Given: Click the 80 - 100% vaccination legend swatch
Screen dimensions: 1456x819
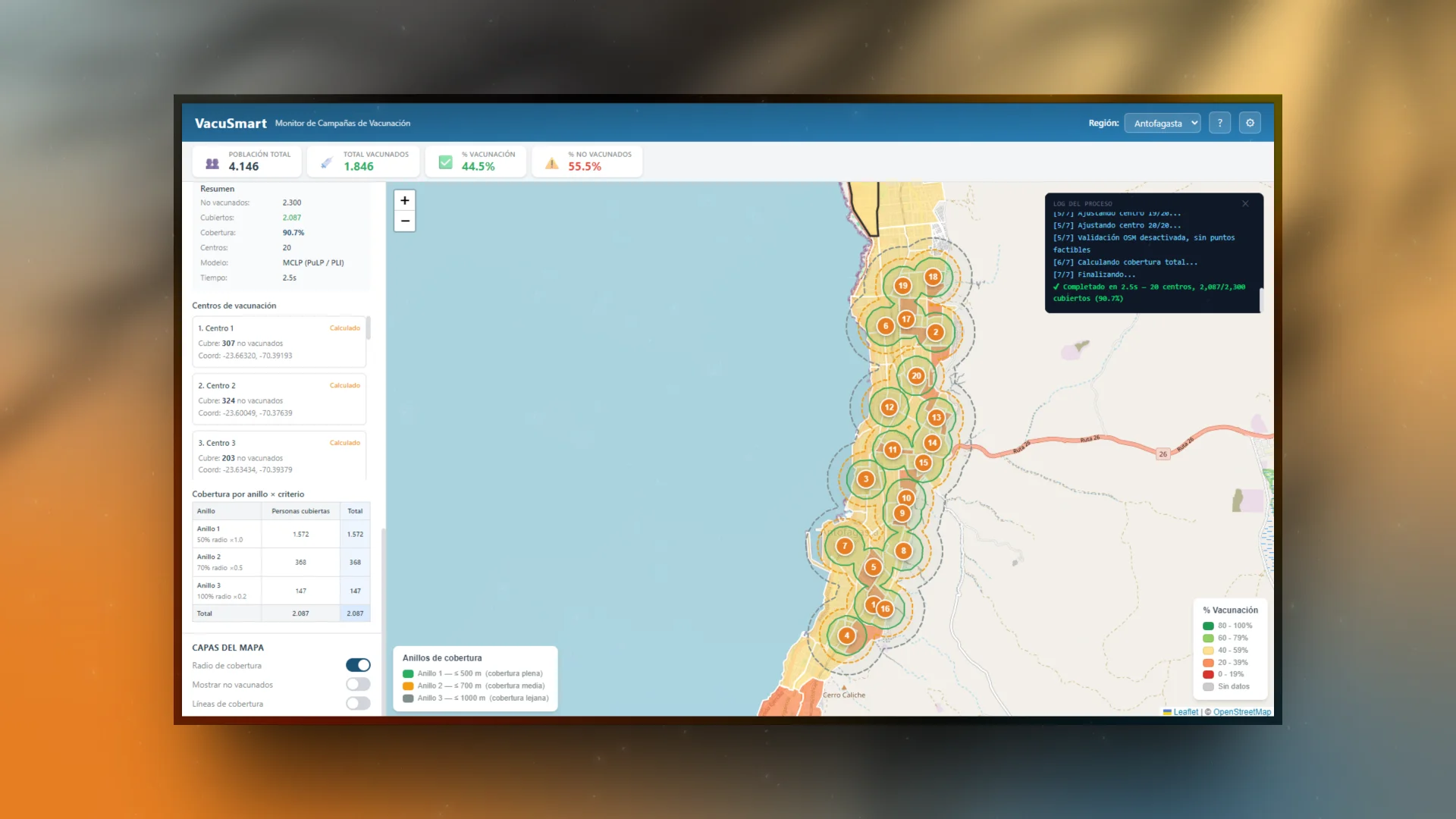Looking at the screenshot, I should (x=1208, y=626).
